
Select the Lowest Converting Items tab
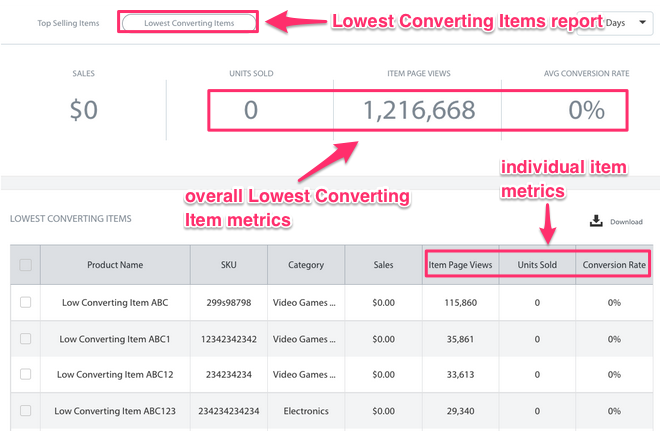(x=189, y=23)
